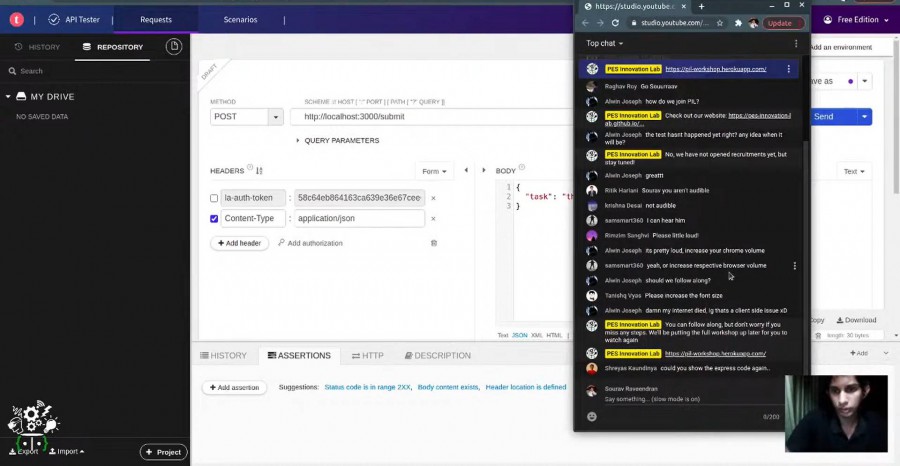Enable the la-auth-token header checkbox
Screen dimensions: 900x466
[x=214, y=198]
